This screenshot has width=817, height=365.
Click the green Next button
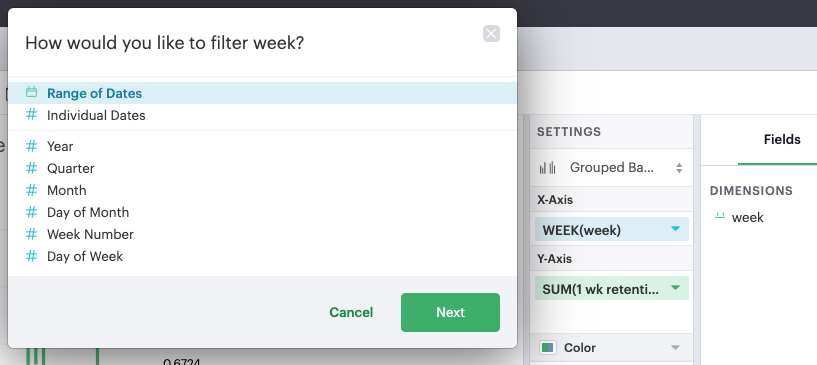point(450,312)
